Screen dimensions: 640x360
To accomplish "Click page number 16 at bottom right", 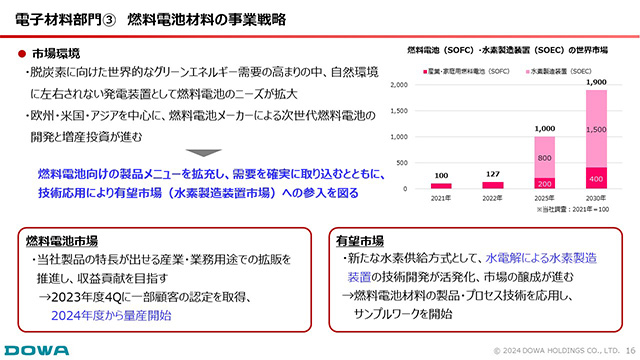I will coord(631,351).
